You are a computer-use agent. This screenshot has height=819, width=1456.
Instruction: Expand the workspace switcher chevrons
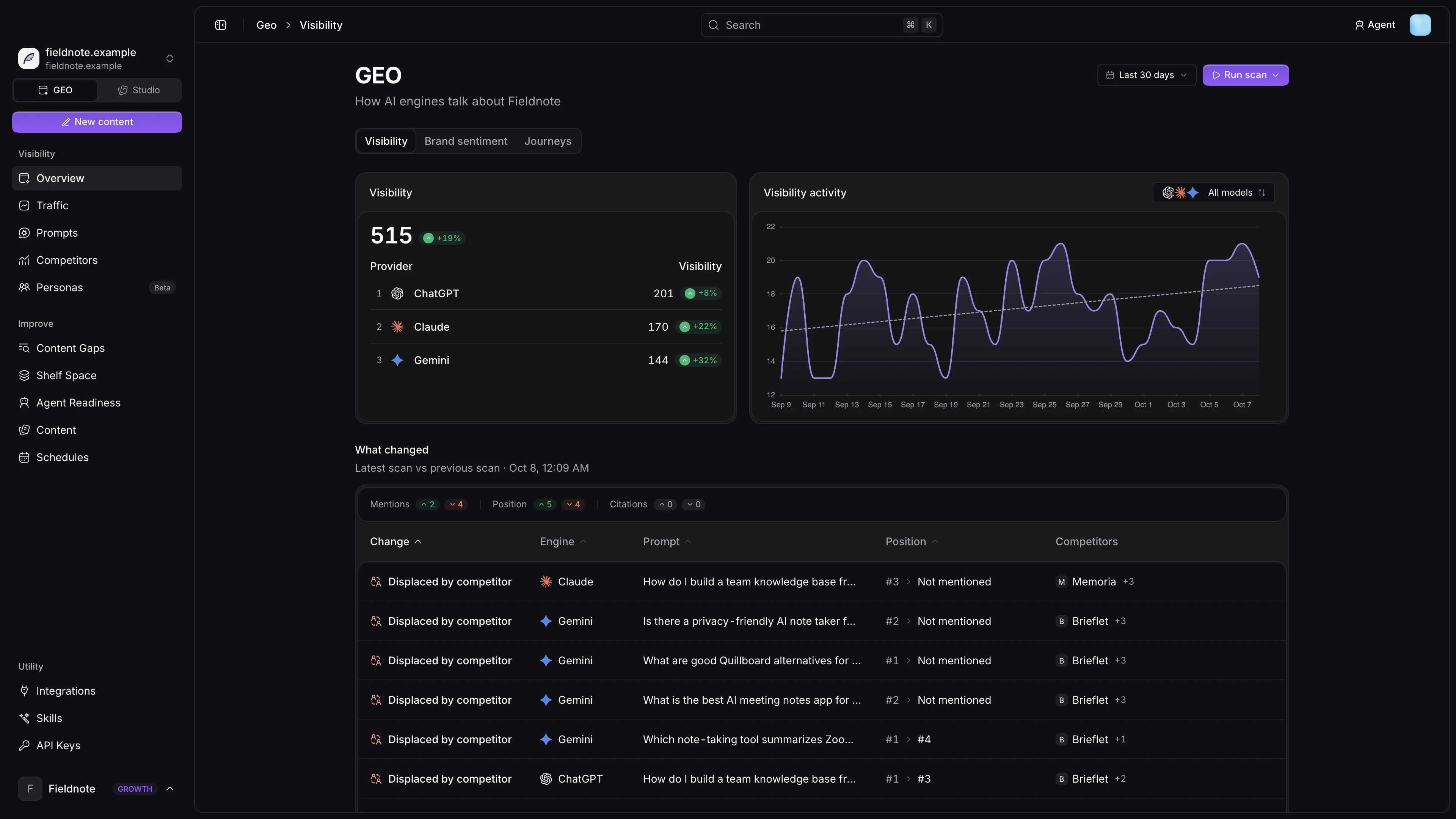169,58
